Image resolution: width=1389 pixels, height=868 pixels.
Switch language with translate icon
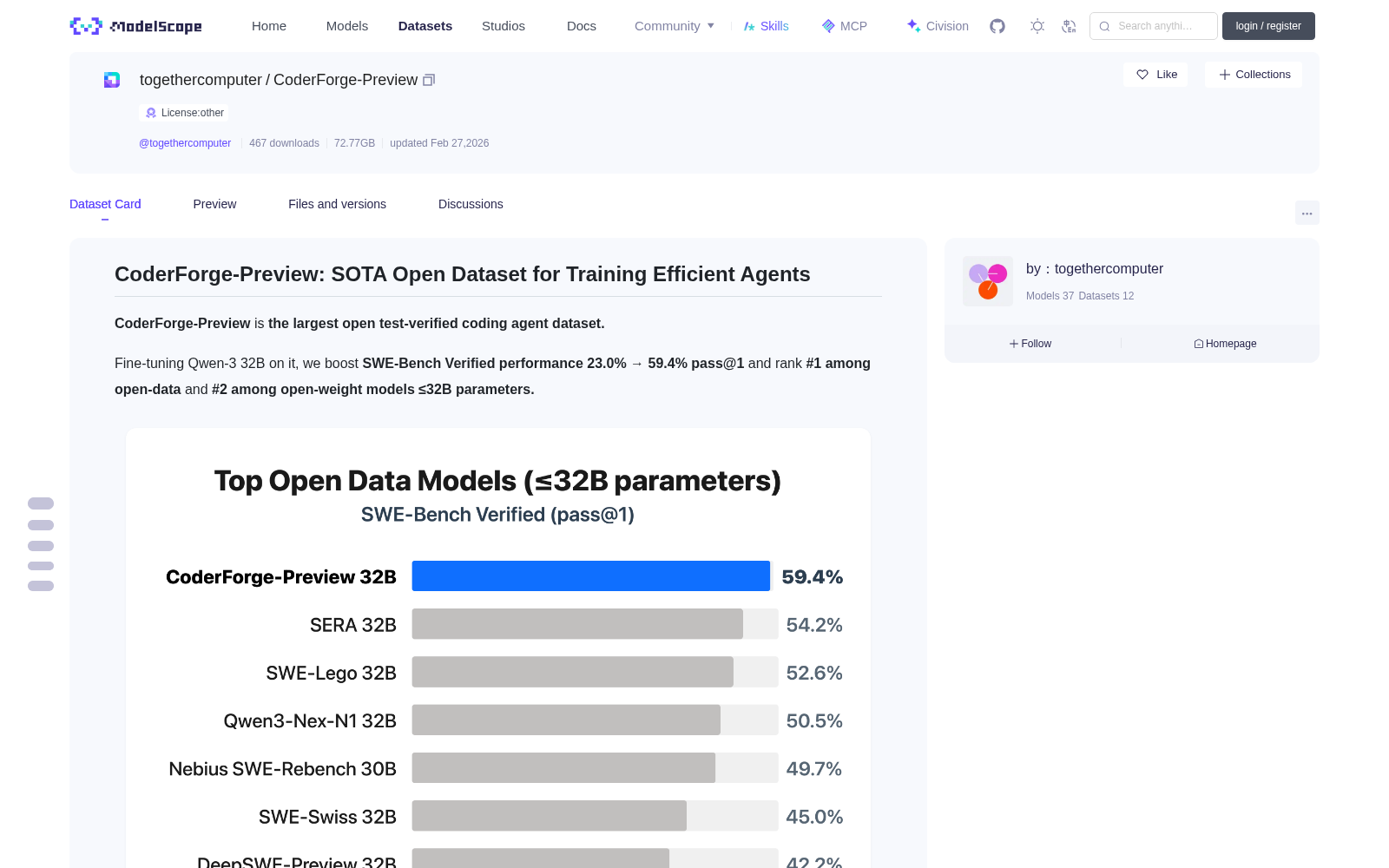1069,26
